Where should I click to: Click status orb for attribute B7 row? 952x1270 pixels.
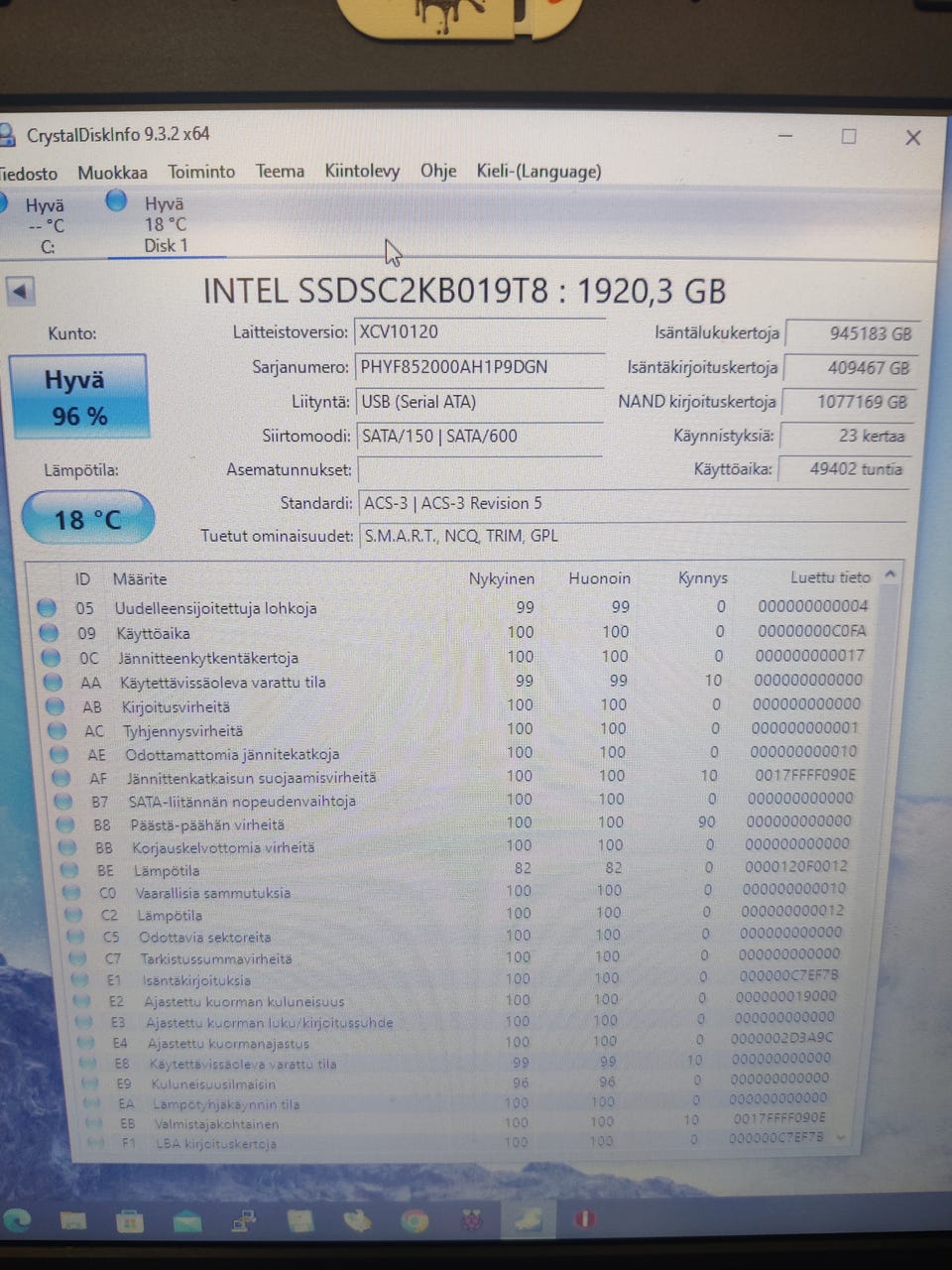(x=63, y=801)
